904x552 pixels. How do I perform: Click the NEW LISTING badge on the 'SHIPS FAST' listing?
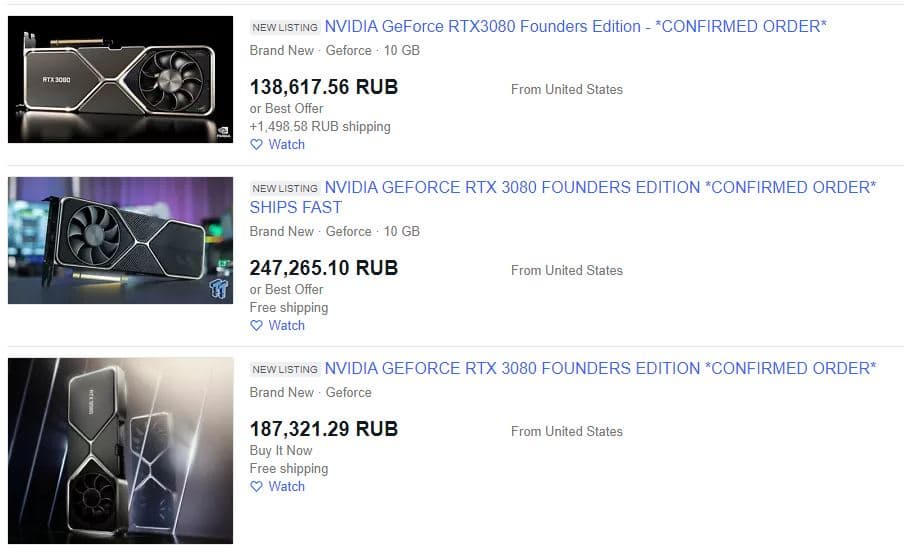coord(285,189)
